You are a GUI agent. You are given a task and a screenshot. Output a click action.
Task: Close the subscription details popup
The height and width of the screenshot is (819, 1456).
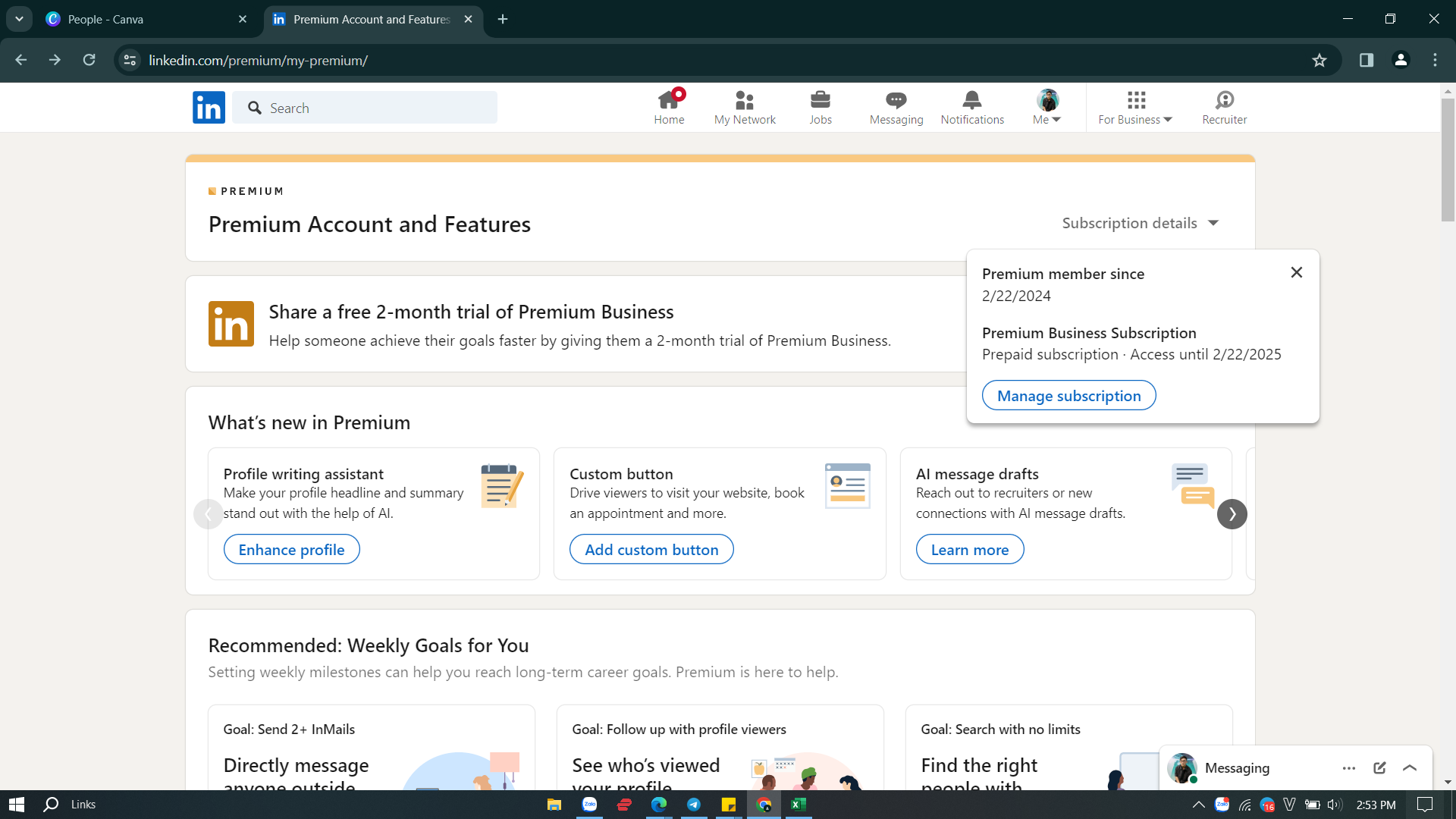(x=1297, y=272)
